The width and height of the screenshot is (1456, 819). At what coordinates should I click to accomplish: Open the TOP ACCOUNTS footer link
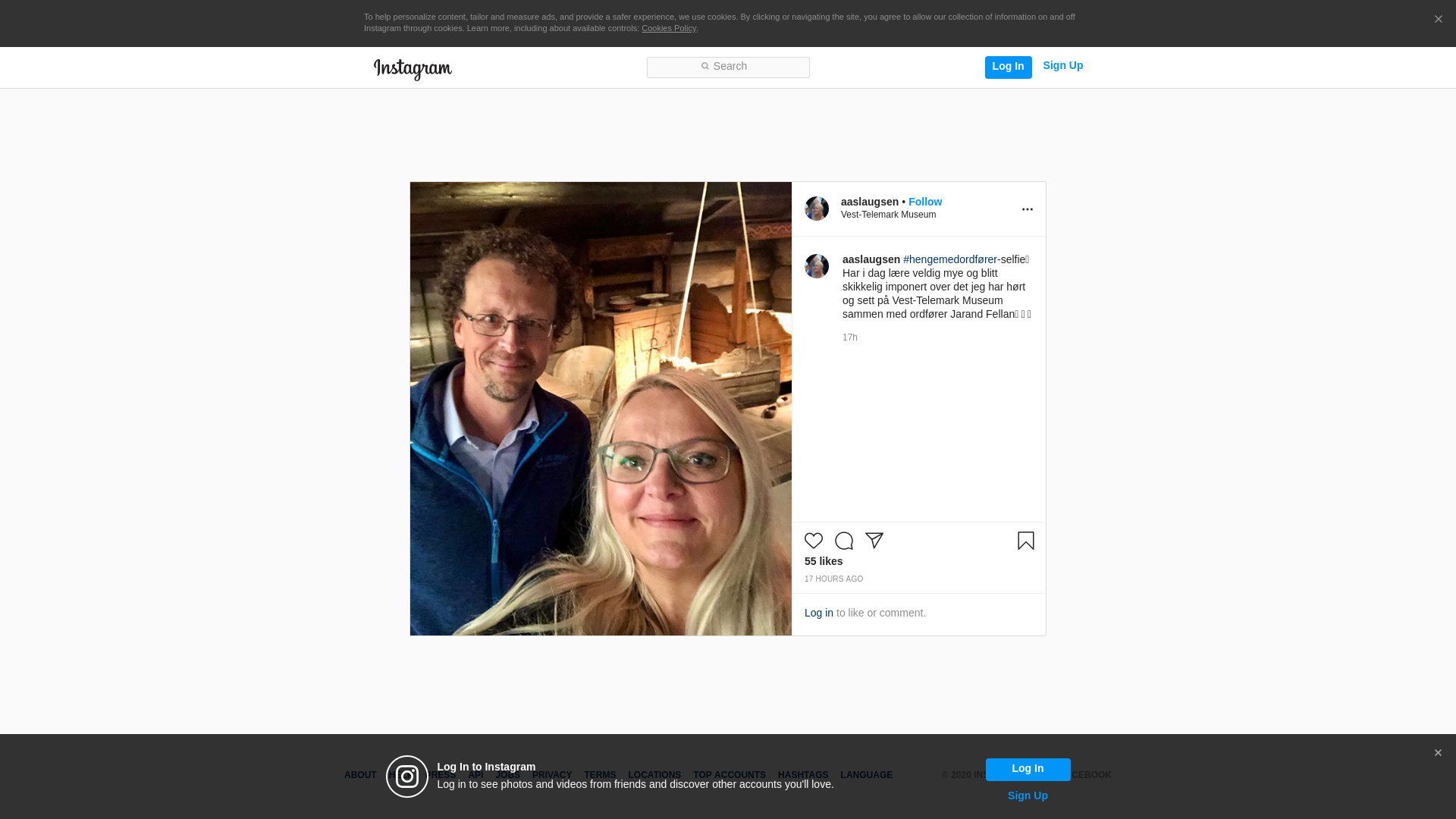730,775
